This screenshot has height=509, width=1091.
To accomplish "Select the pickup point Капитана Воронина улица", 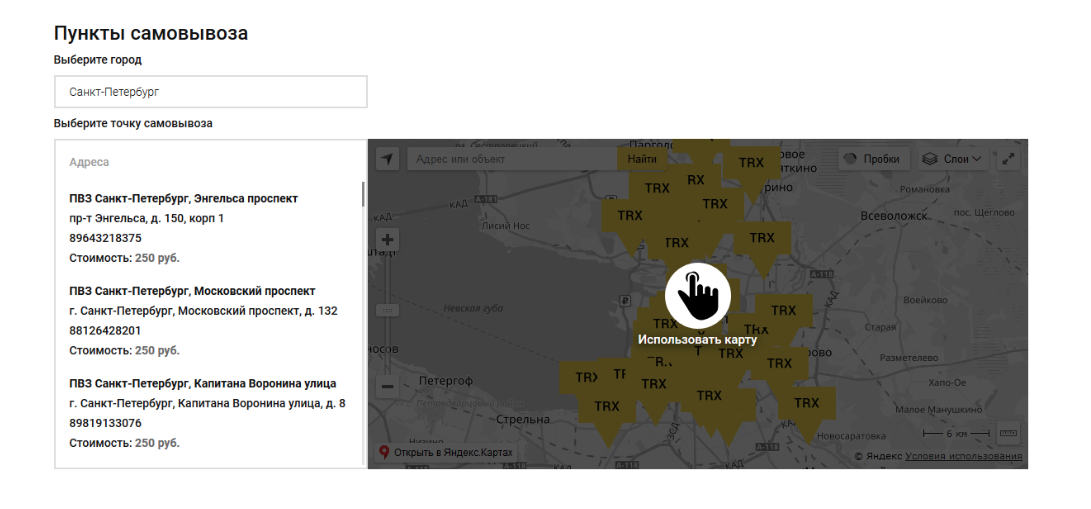I will pyautogui.click(x=202, y=383).
